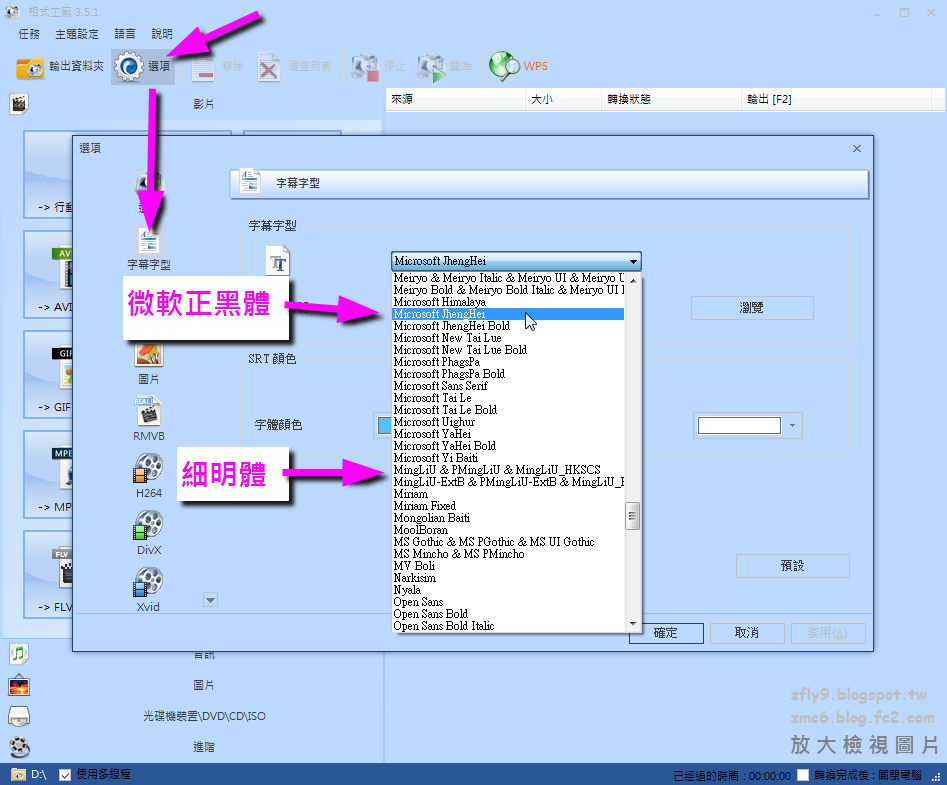
Task: Open the DVD/CD drive device icon
Action: point(19,717)
